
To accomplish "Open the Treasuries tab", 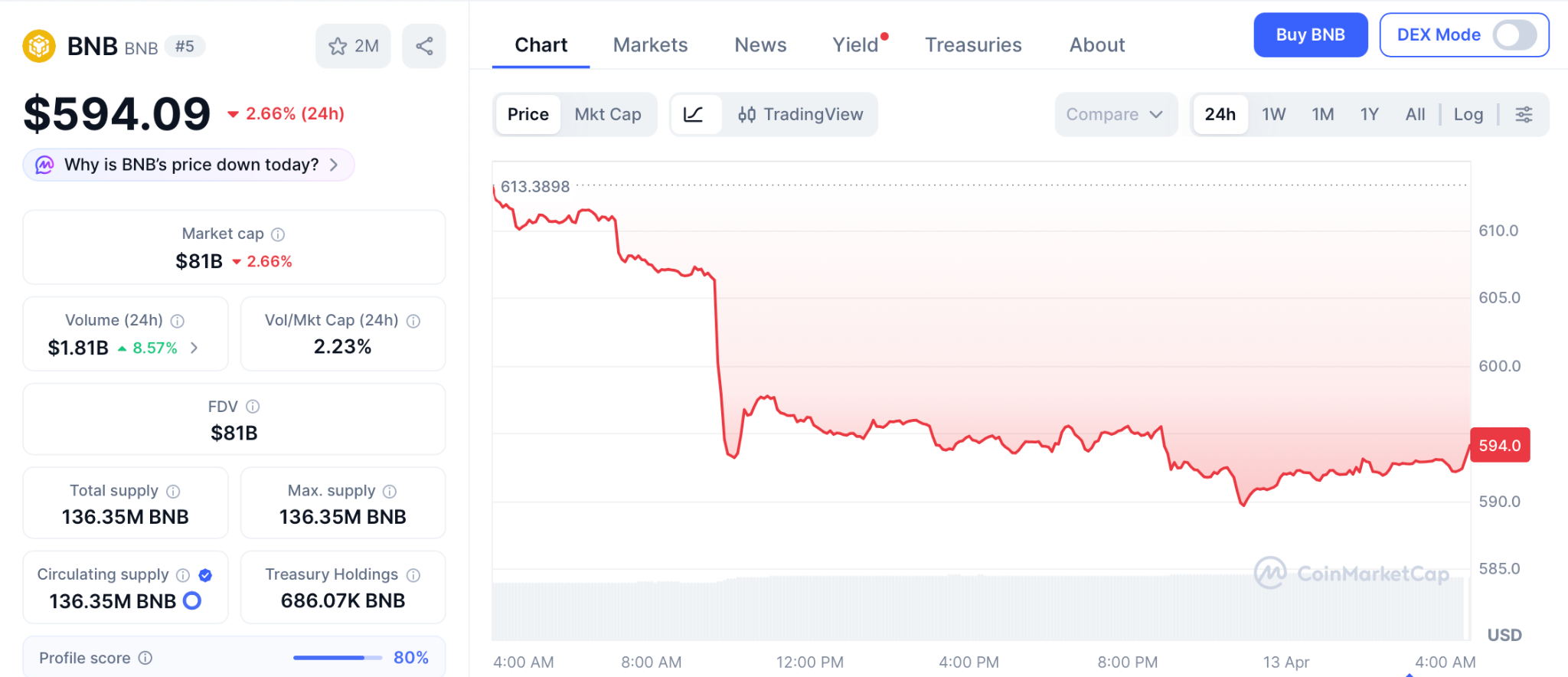I will tap(973, 45).
